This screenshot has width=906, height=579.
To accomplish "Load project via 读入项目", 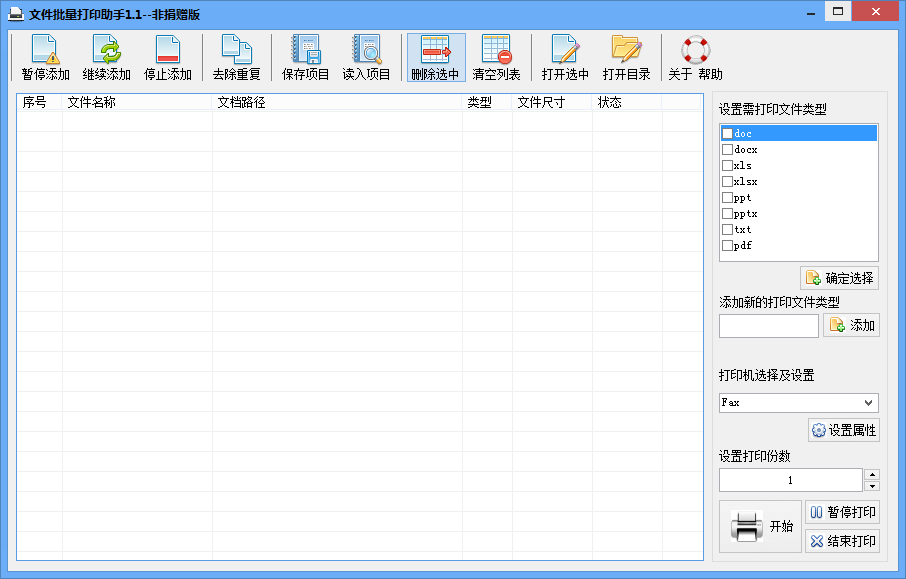I will point(366,57).
